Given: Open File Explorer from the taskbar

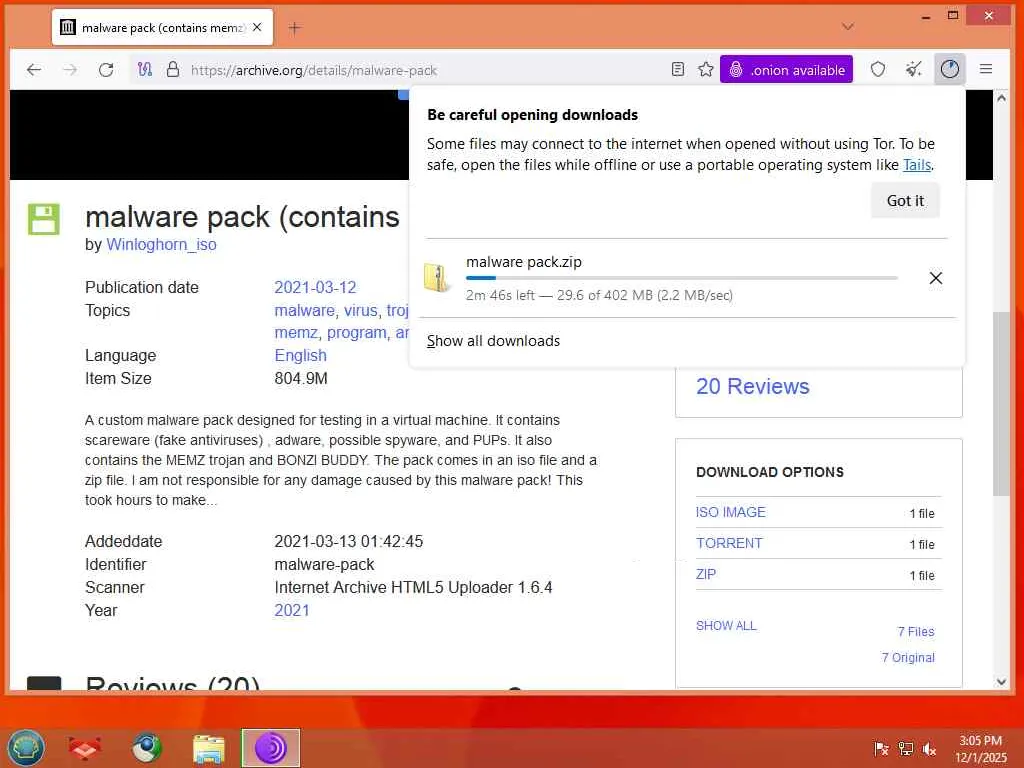Looking at the screenshot, I should pyautogui.click(x=209, y=748).
